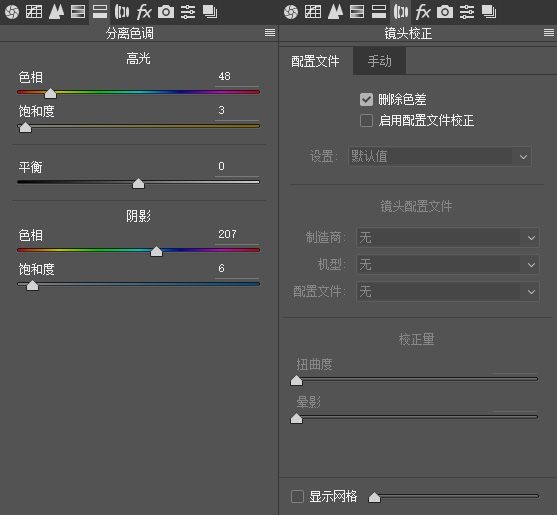Select Camera Calibration icon in right toolbar
The width and height of the screenshot is (557, 515).
click(x=445, y=12)
